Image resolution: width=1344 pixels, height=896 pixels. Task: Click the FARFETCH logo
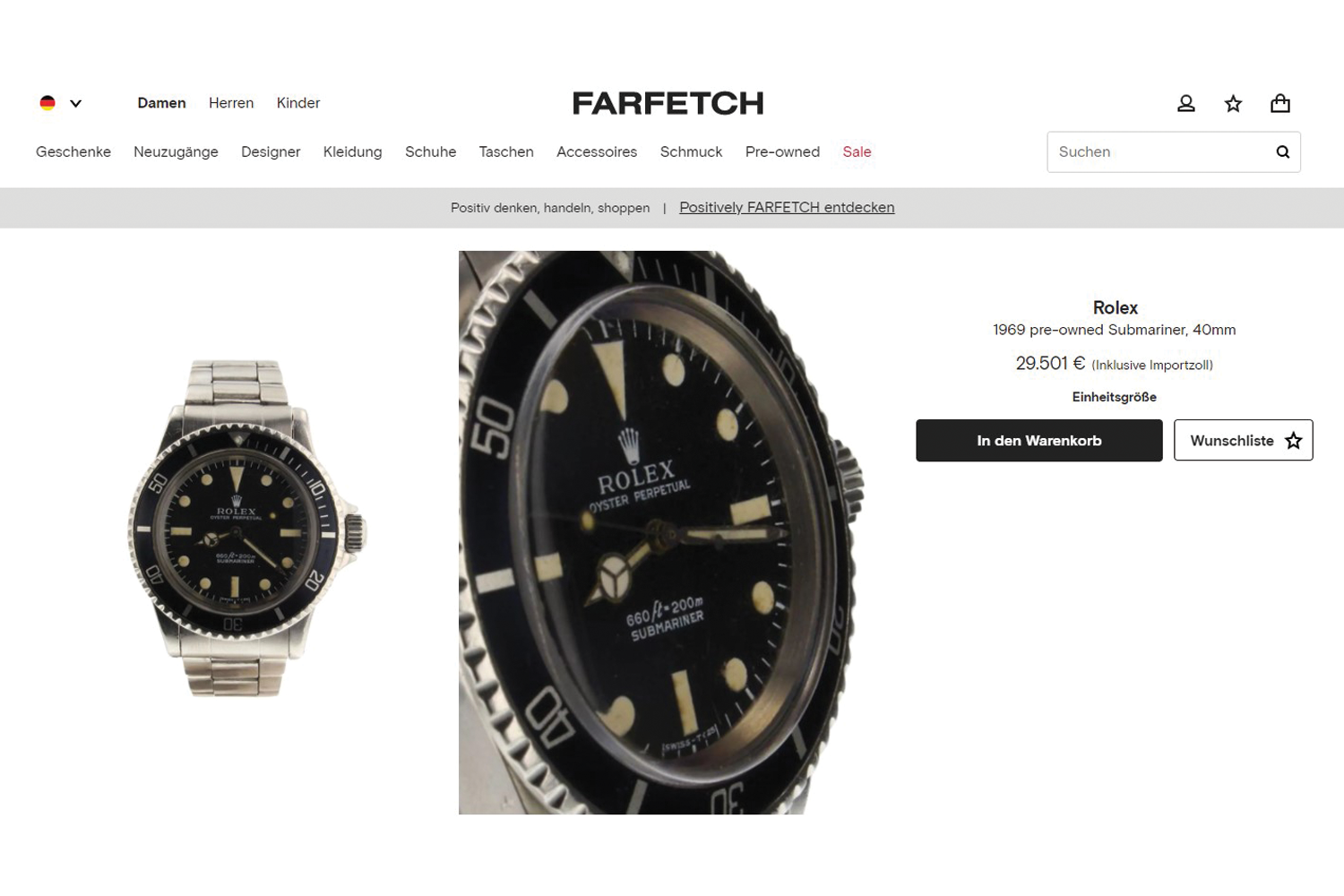pyautogui.click(x=668, y=103)
